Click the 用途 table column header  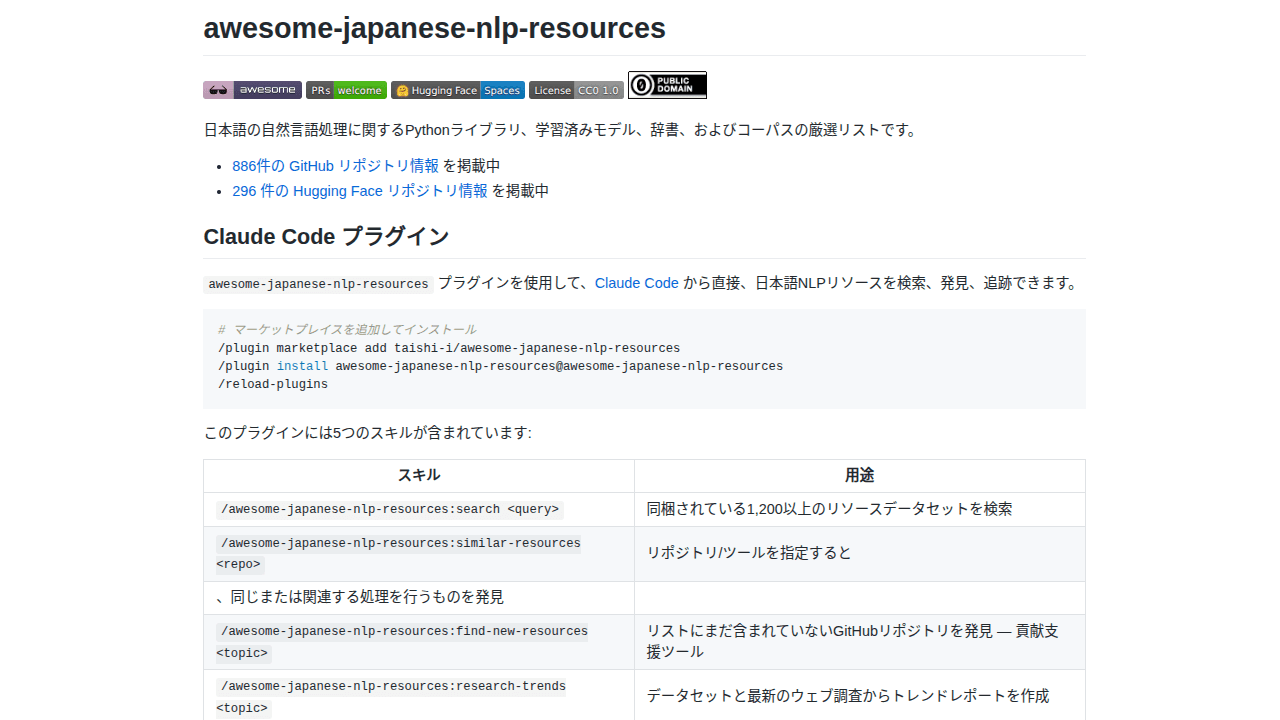[x=860, y=476]
